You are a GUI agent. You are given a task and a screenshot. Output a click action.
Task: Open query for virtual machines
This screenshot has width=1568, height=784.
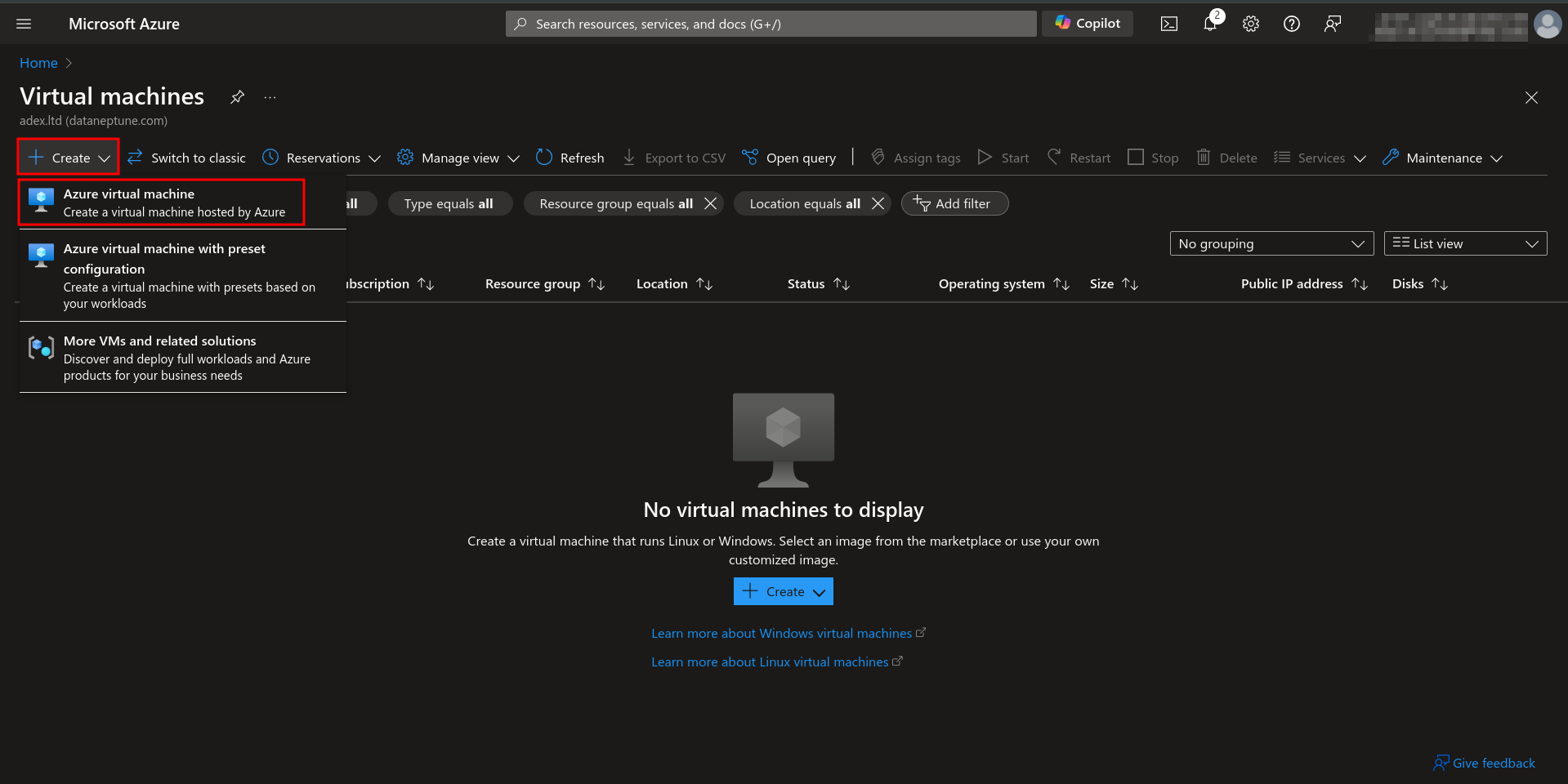[788, 158]
